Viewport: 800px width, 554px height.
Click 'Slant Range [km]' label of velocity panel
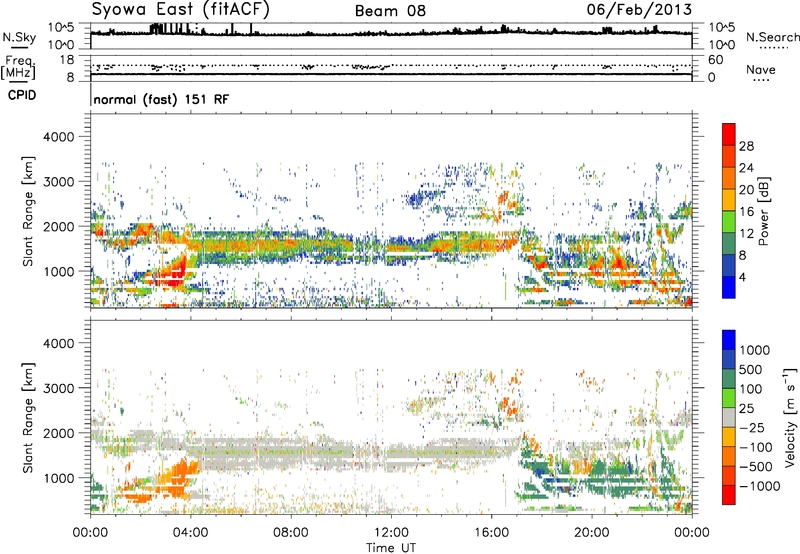tap(28, 418)
